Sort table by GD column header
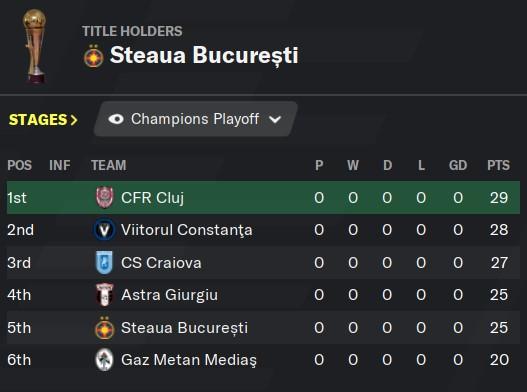 (x=458, y=165)
